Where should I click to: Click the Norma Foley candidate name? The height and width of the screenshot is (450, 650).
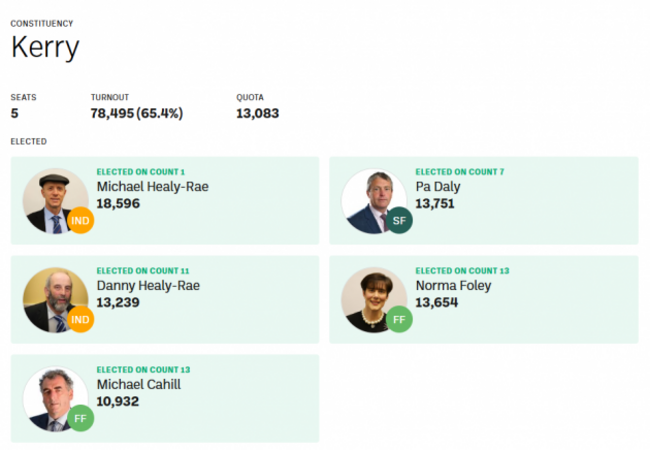[454, 285]
